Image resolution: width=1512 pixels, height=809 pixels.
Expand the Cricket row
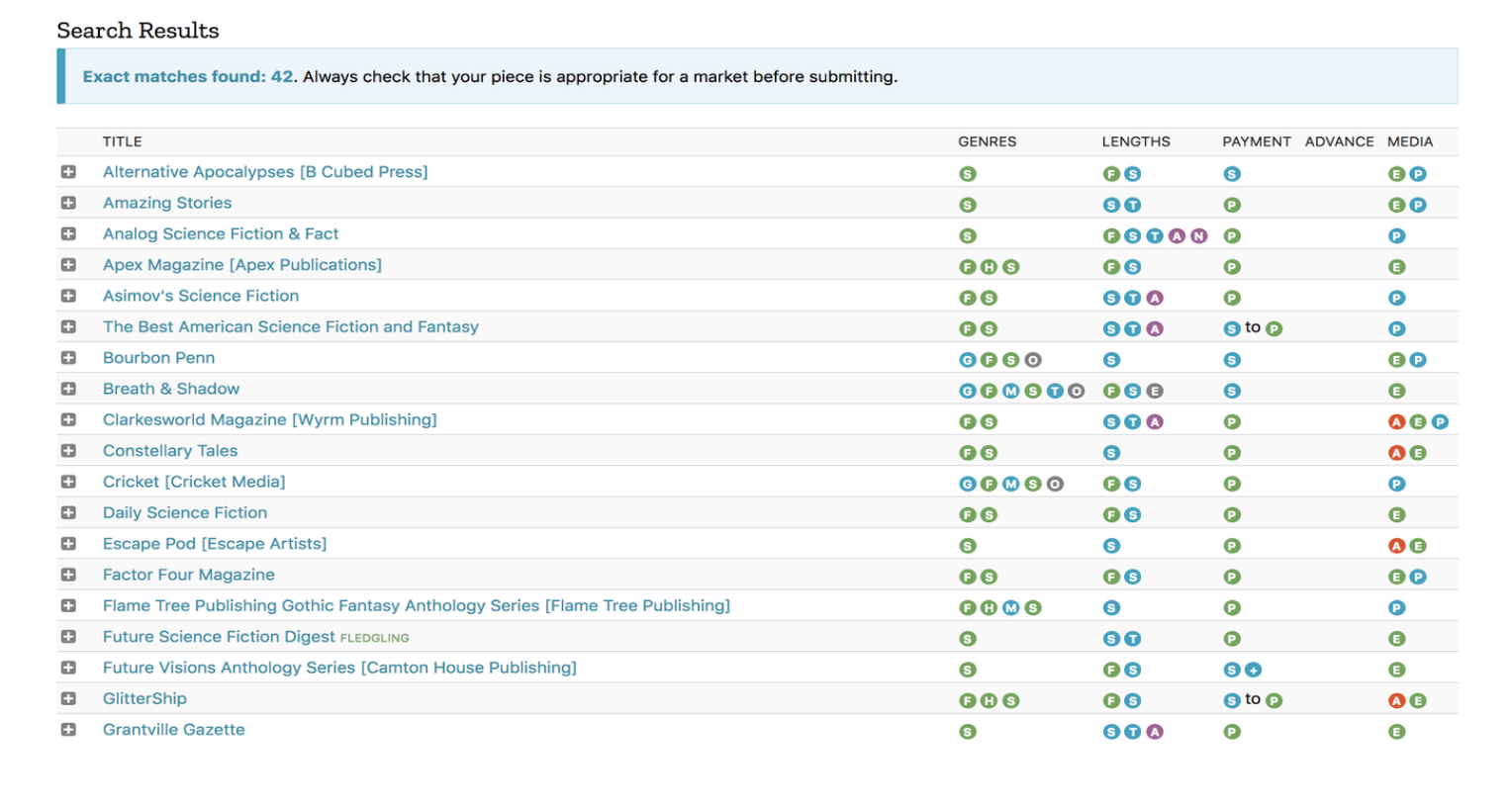tap(68, 482)
